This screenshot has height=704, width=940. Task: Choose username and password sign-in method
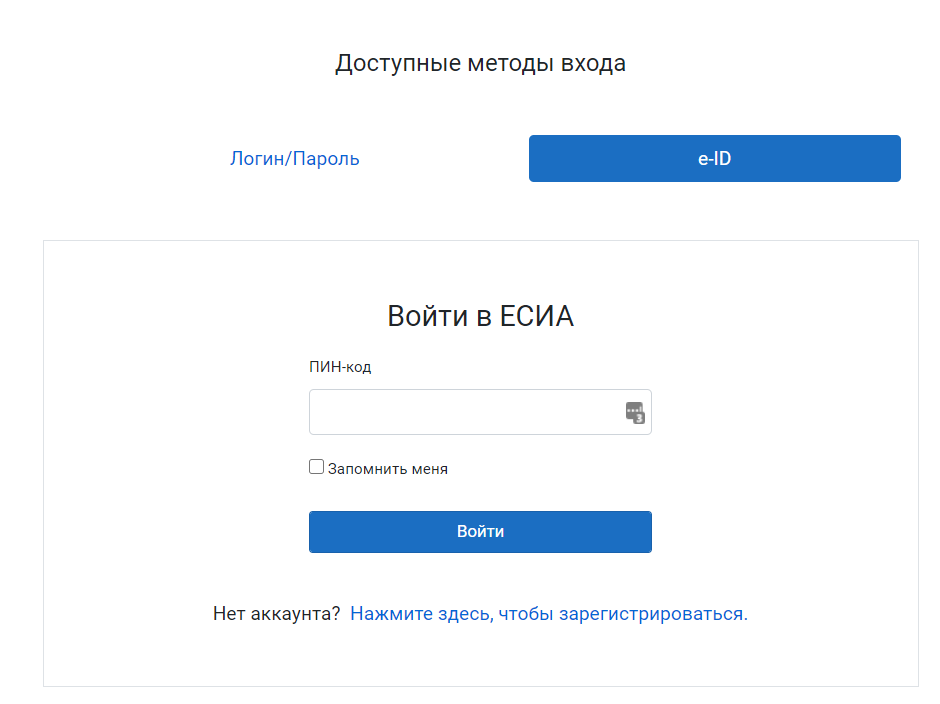295,159
